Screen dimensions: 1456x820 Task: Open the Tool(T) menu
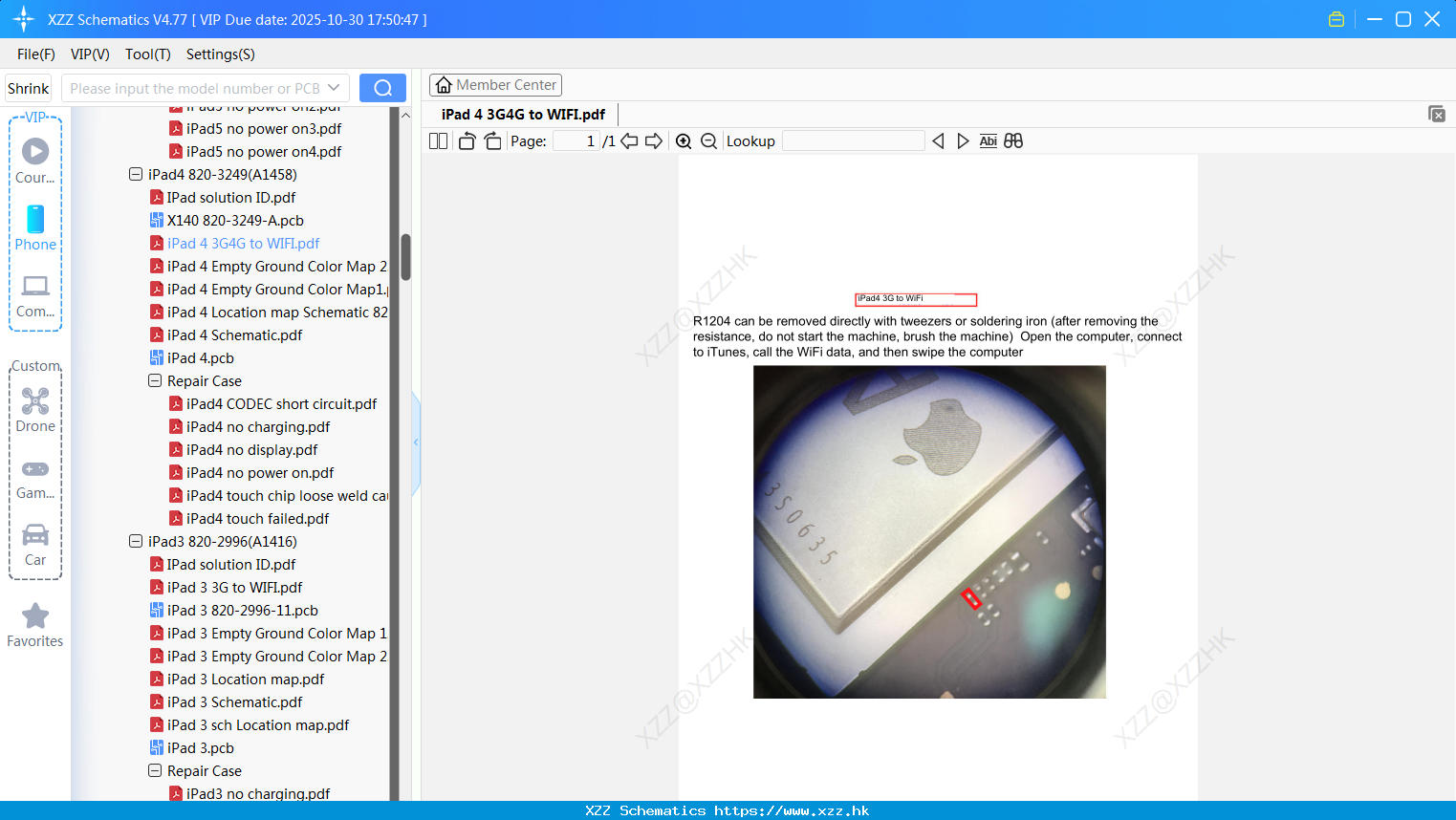pyautogui.click(x=148, y=54)
